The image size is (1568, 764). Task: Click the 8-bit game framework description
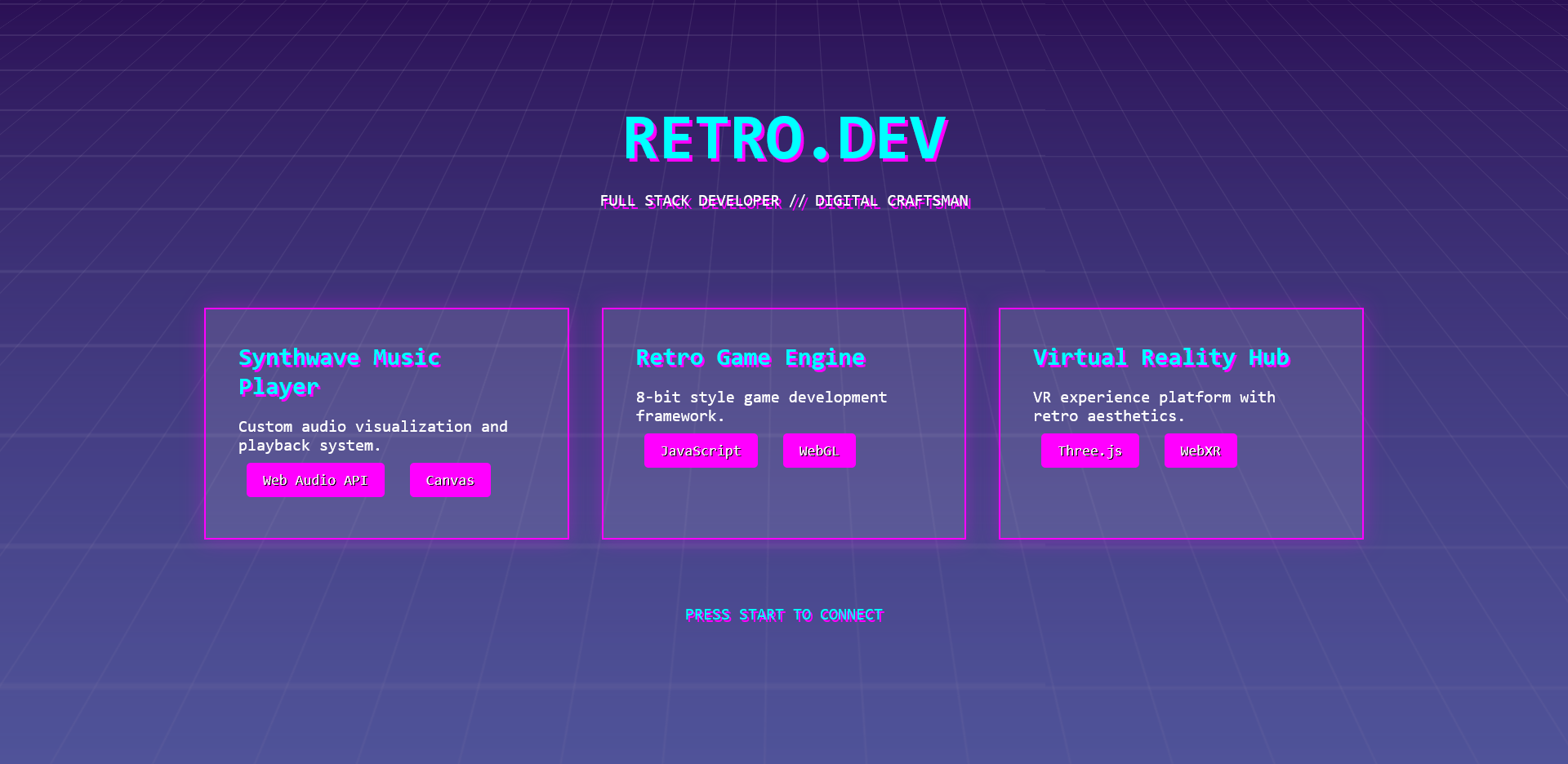click(x=761, y=406)
